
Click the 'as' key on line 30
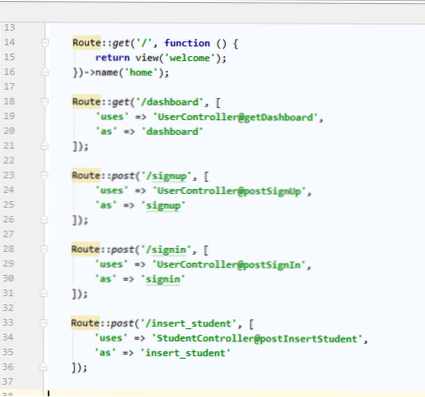[x=105, y=279]
